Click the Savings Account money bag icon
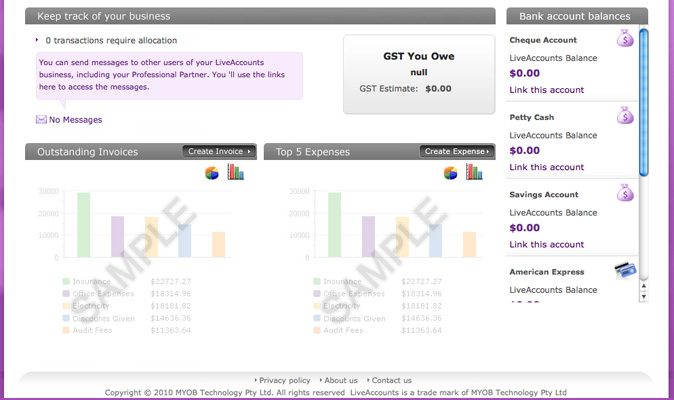674x400 pixels. (x=625, y=193)
